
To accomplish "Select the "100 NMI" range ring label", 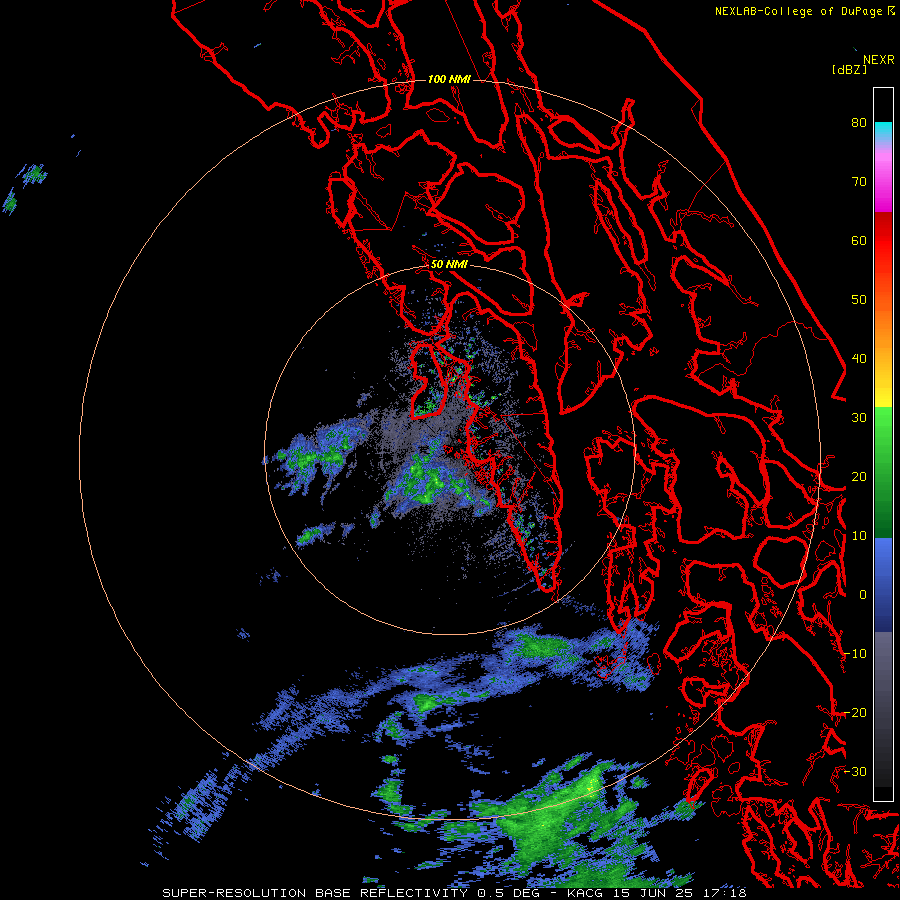I will pyautogui.click(x=449, y=79).
